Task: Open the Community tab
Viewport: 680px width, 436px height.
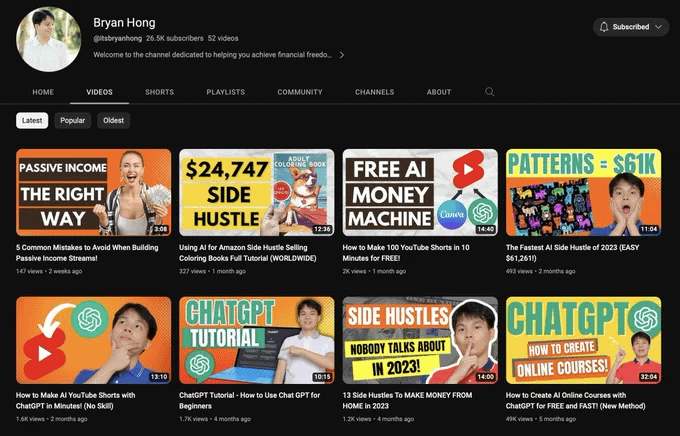Action: point(300,92)
